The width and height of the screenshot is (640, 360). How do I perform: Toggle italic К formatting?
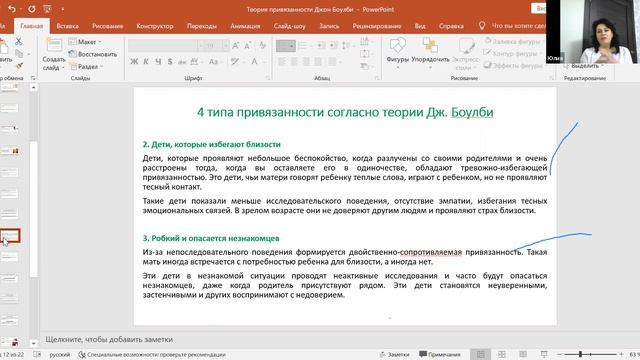146,62
